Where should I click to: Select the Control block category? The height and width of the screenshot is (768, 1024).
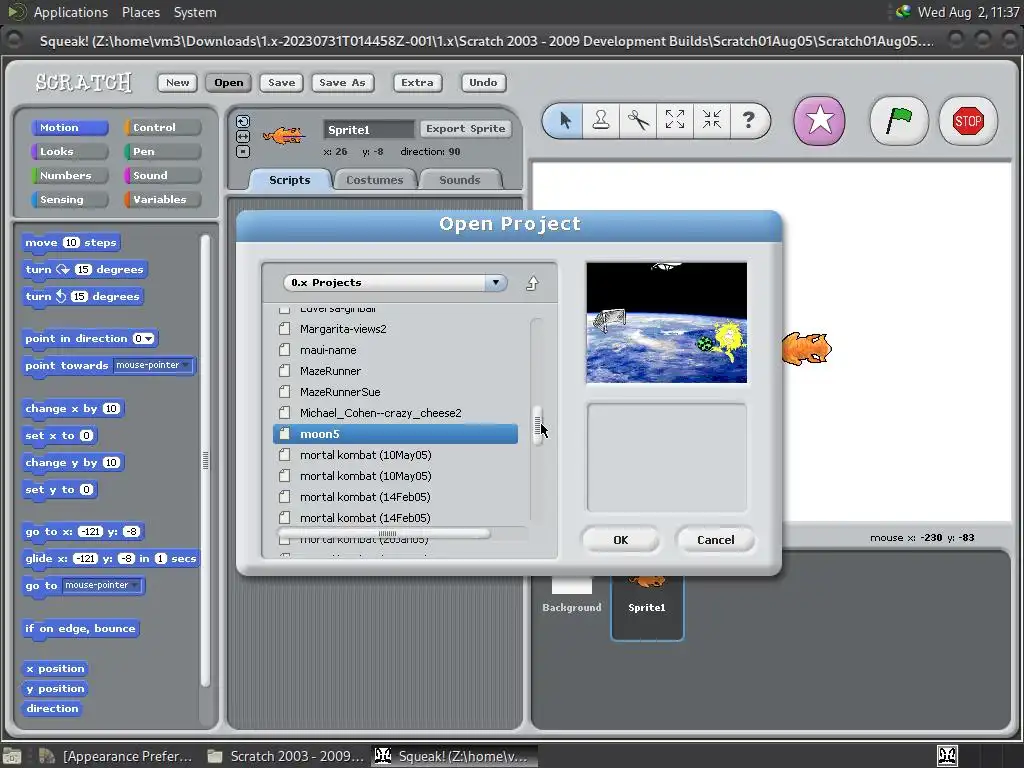(163, 127)
